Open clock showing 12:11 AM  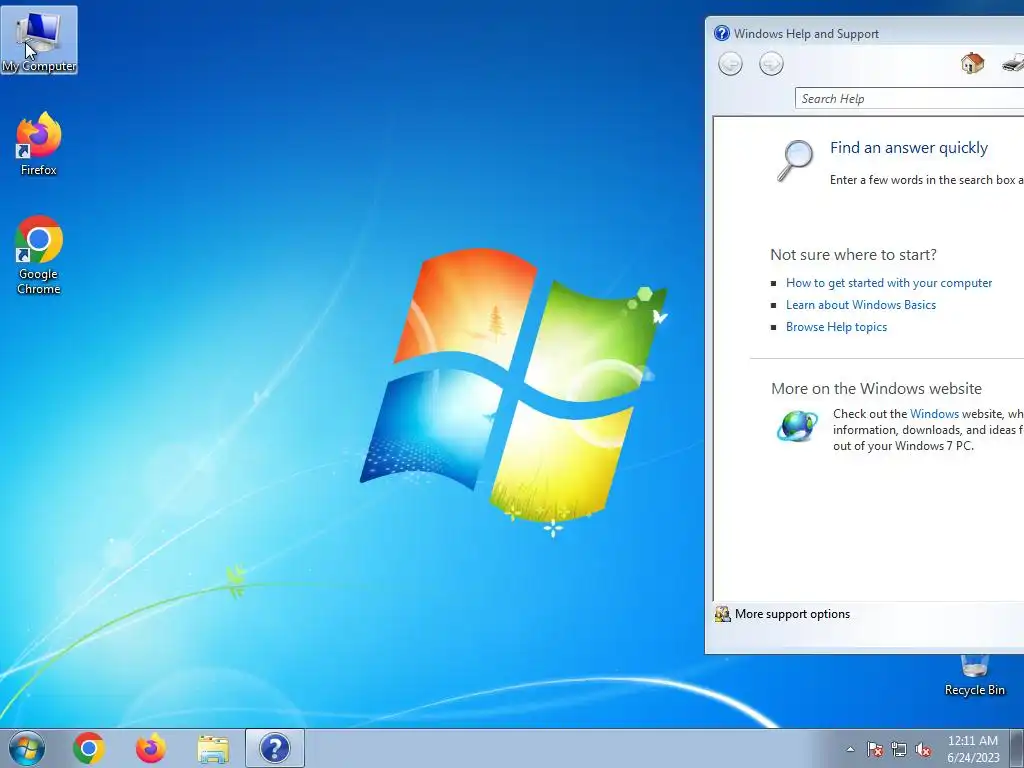(x=972, y=741)
